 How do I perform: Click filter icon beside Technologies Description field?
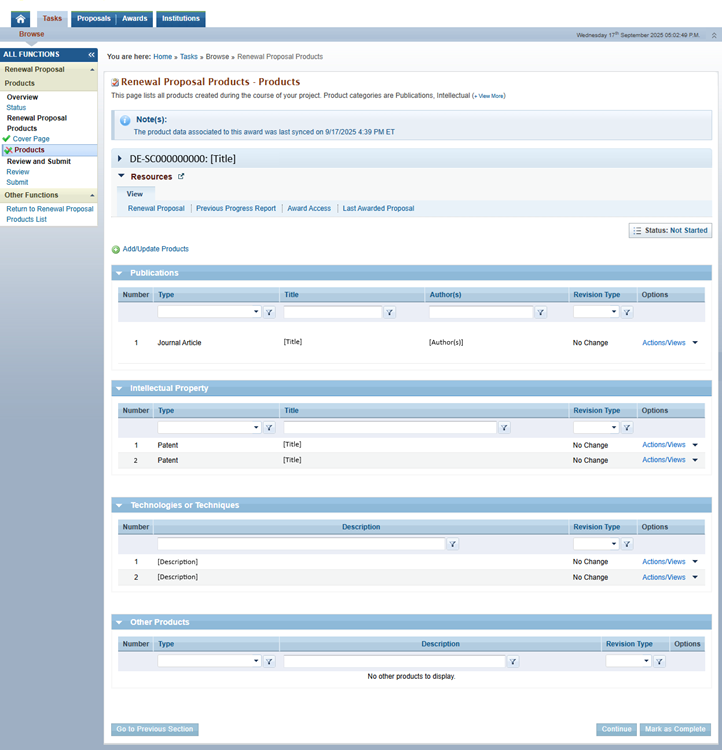pos(452,544)
